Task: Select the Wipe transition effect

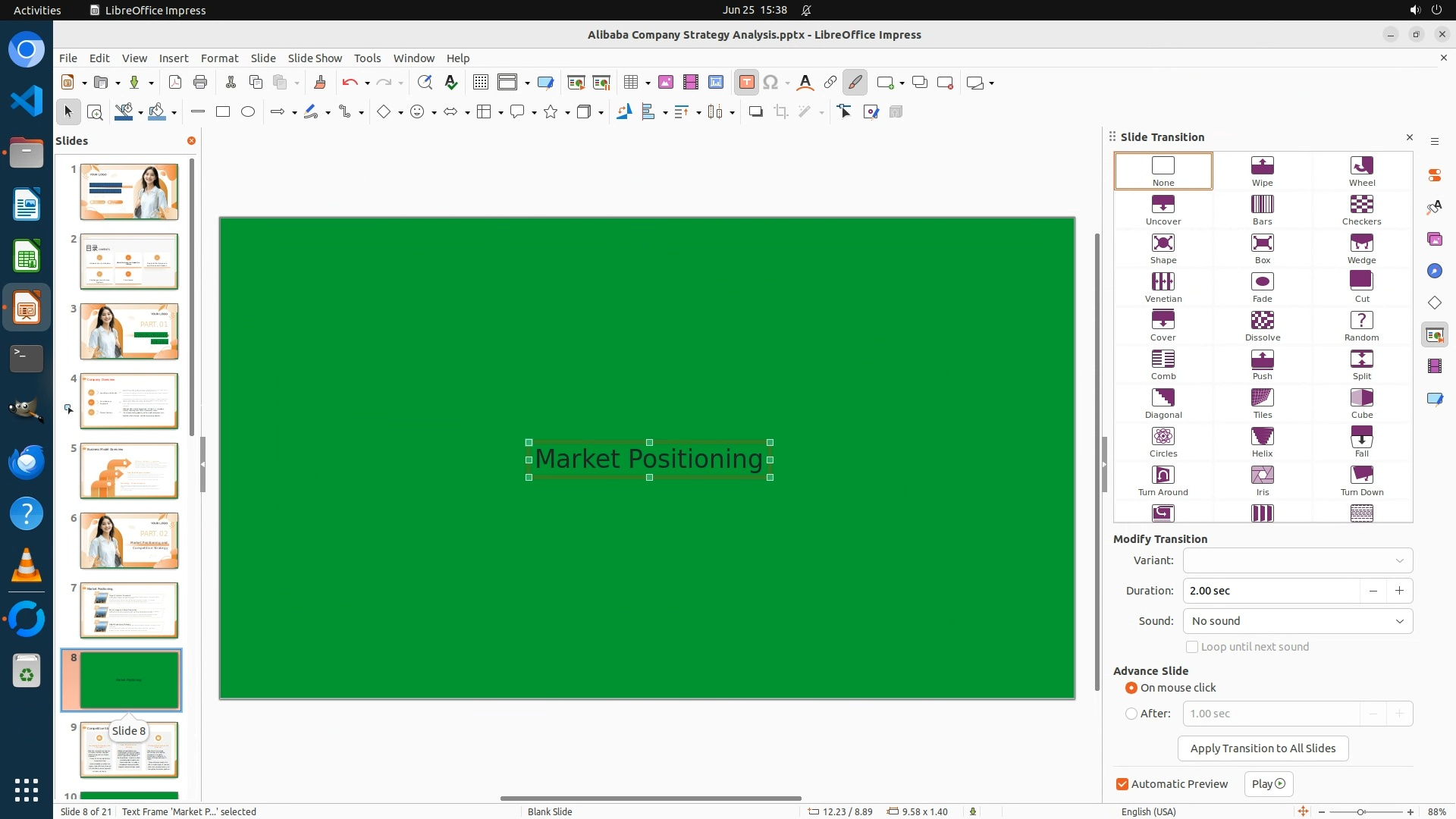Action: [1262, 171]
